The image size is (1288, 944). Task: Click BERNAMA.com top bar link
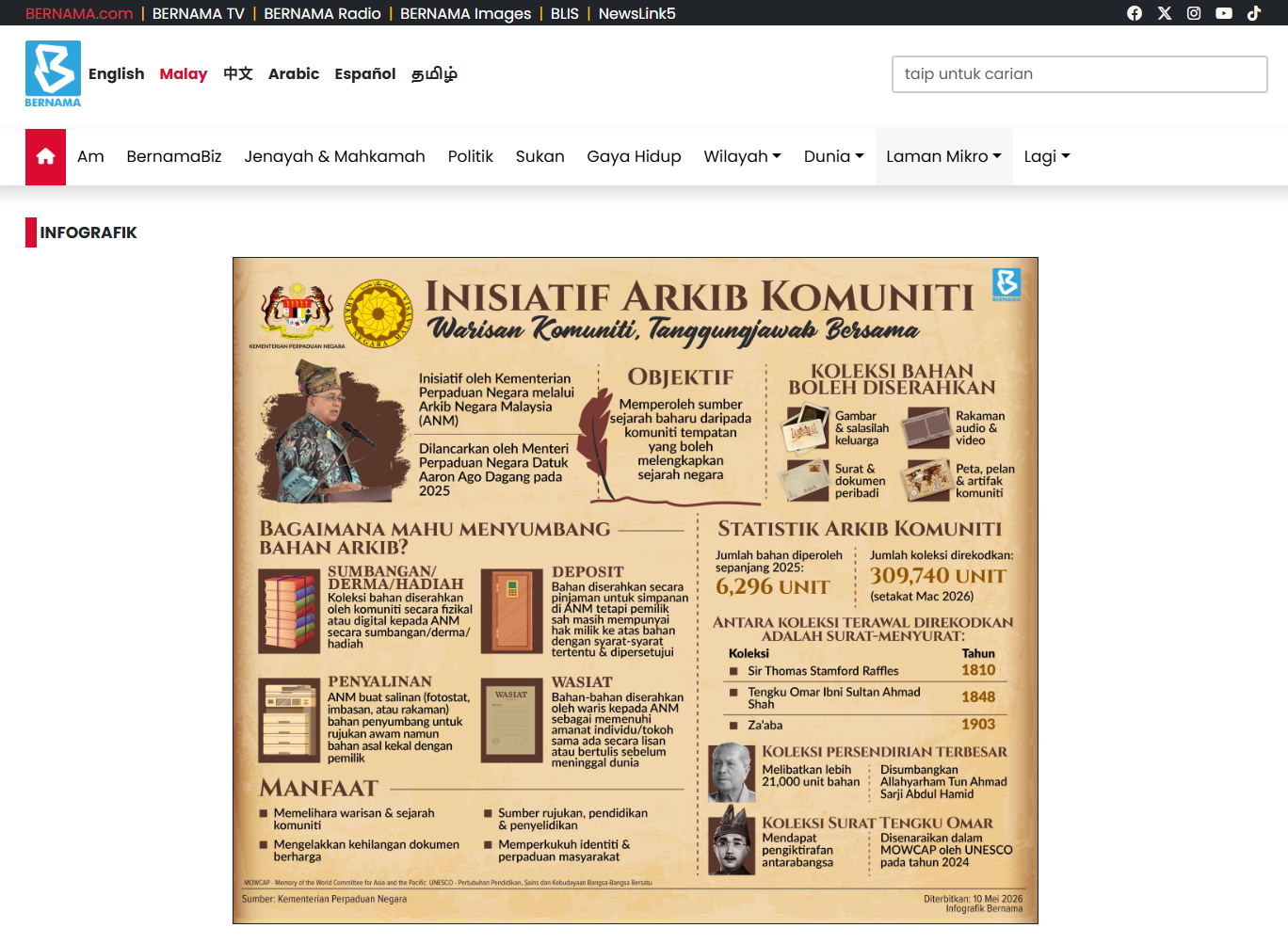click(79, 13)
